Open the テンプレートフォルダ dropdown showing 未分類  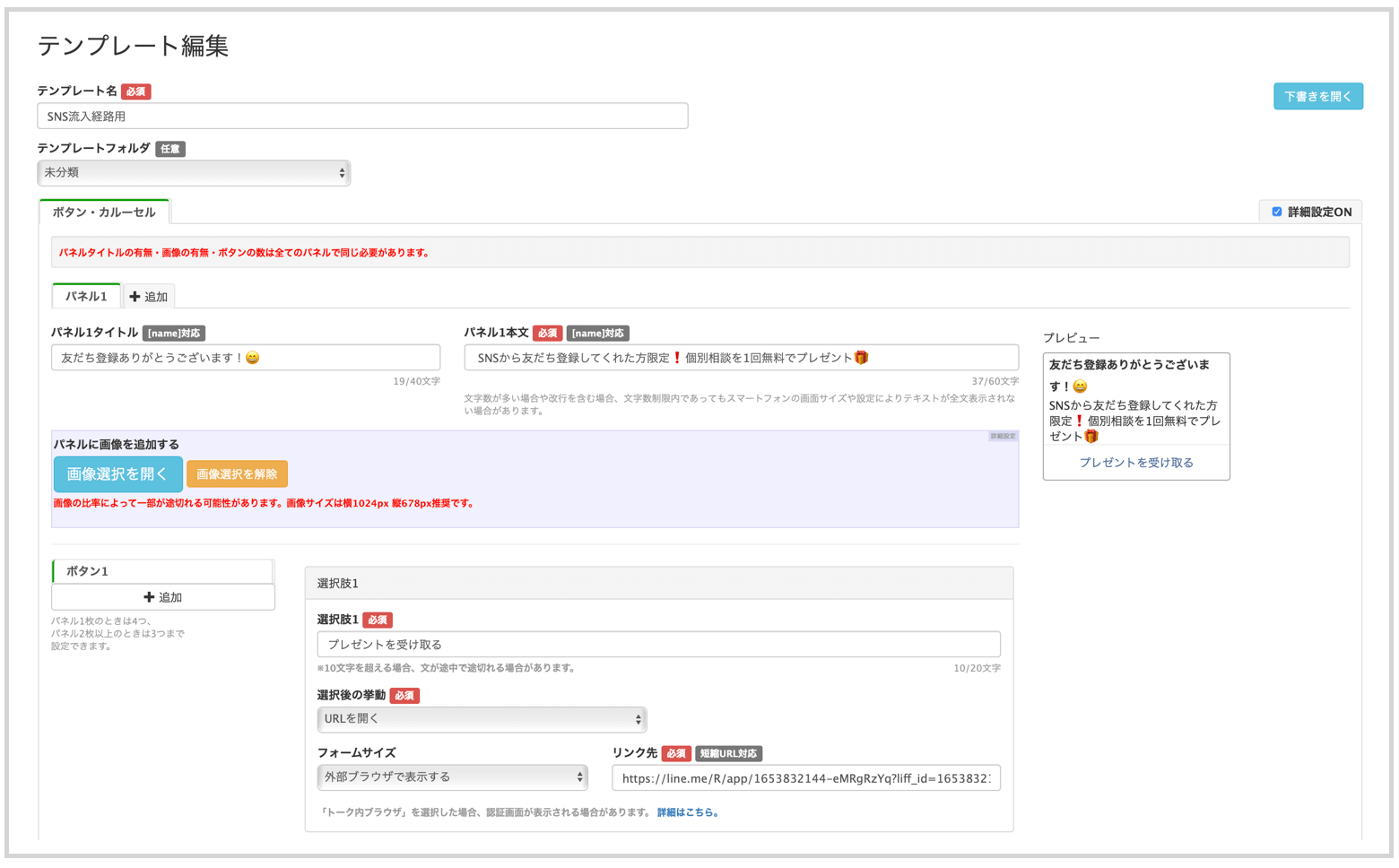click(194, 173)
